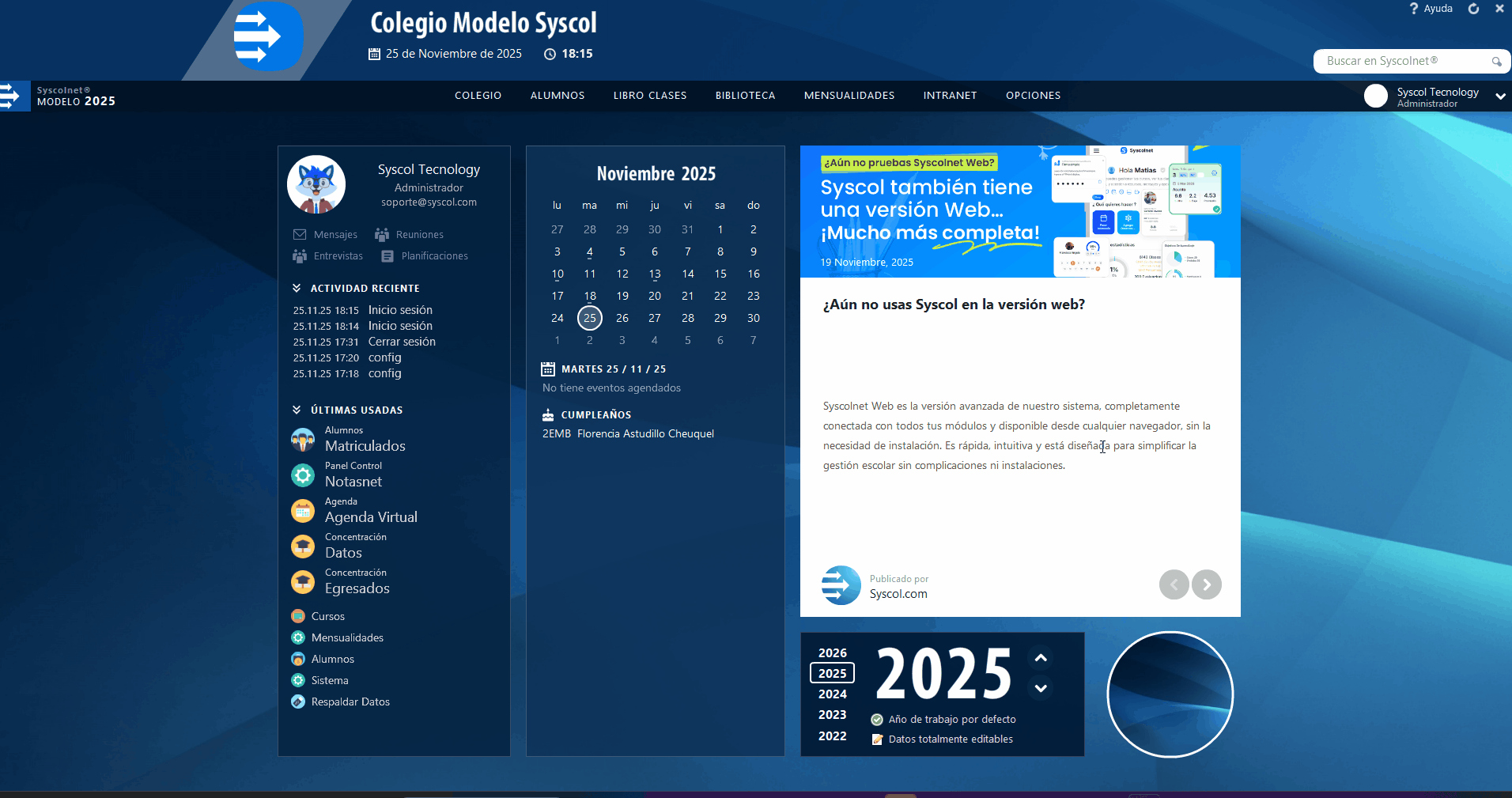This screenshot has width=1512, height=798.
Task: Expand the user account dropdown arrow
Action: (x=1500, y=96)
